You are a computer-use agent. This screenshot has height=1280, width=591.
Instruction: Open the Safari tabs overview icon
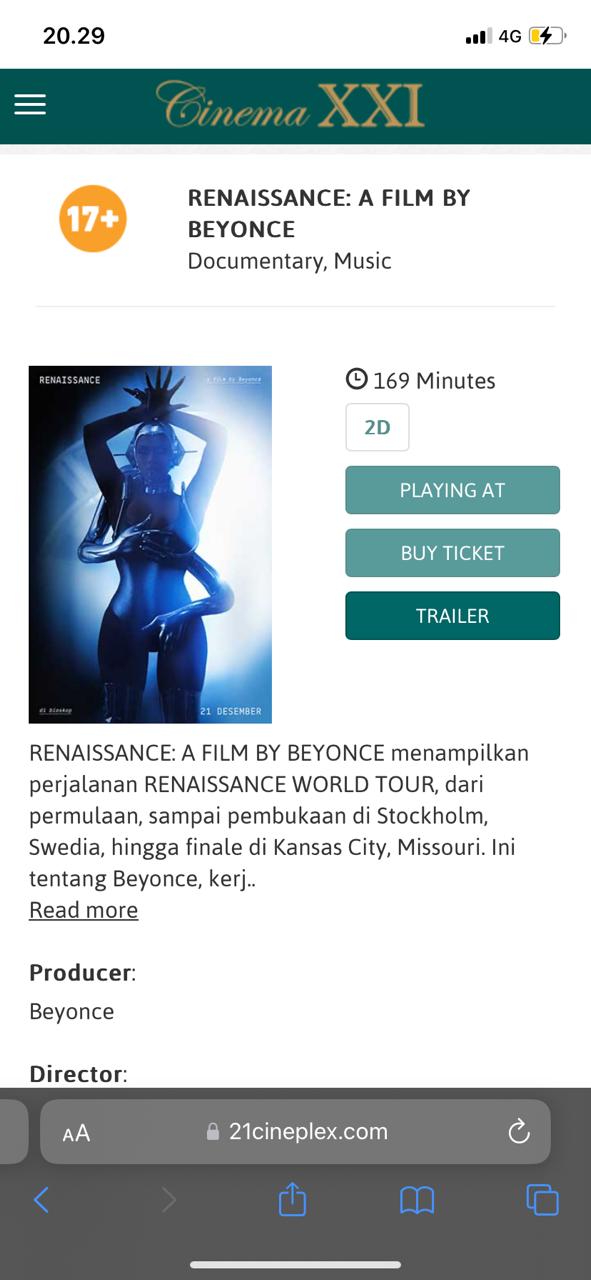(542, 1199)
